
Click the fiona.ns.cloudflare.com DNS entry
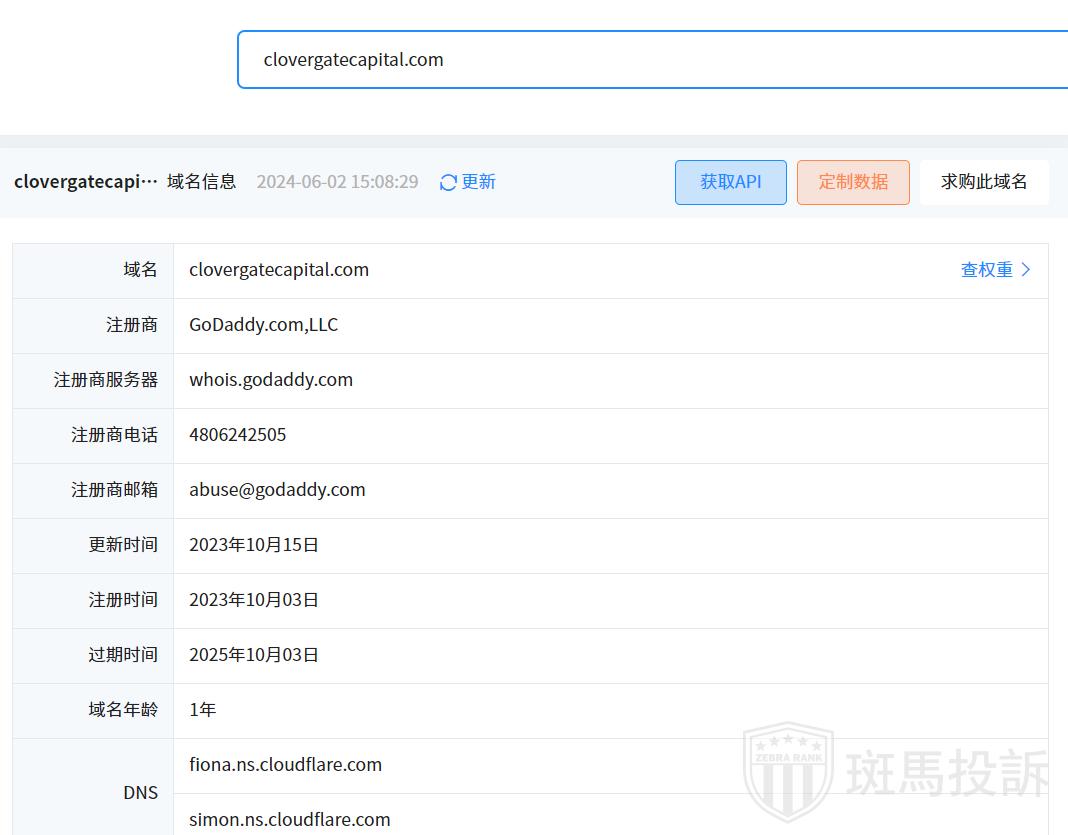pos(285,765)
